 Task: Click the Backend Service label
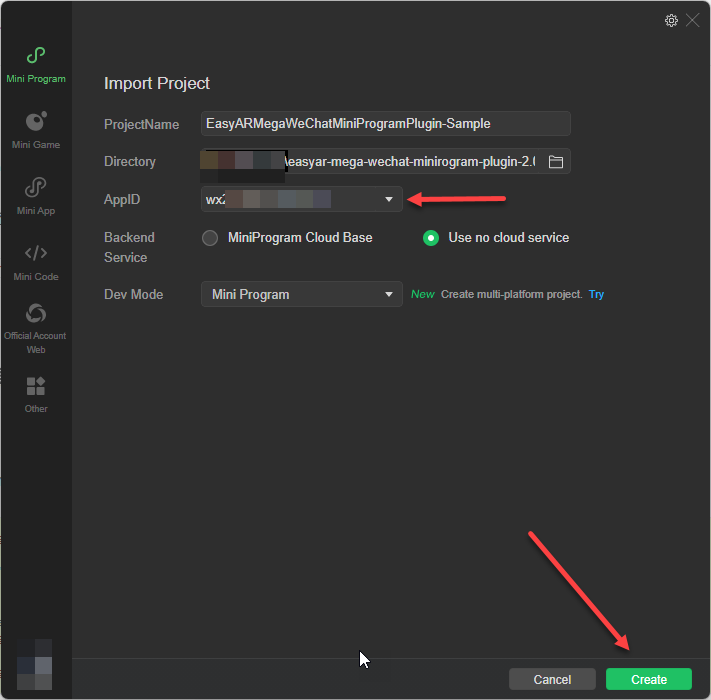(129, 248)
